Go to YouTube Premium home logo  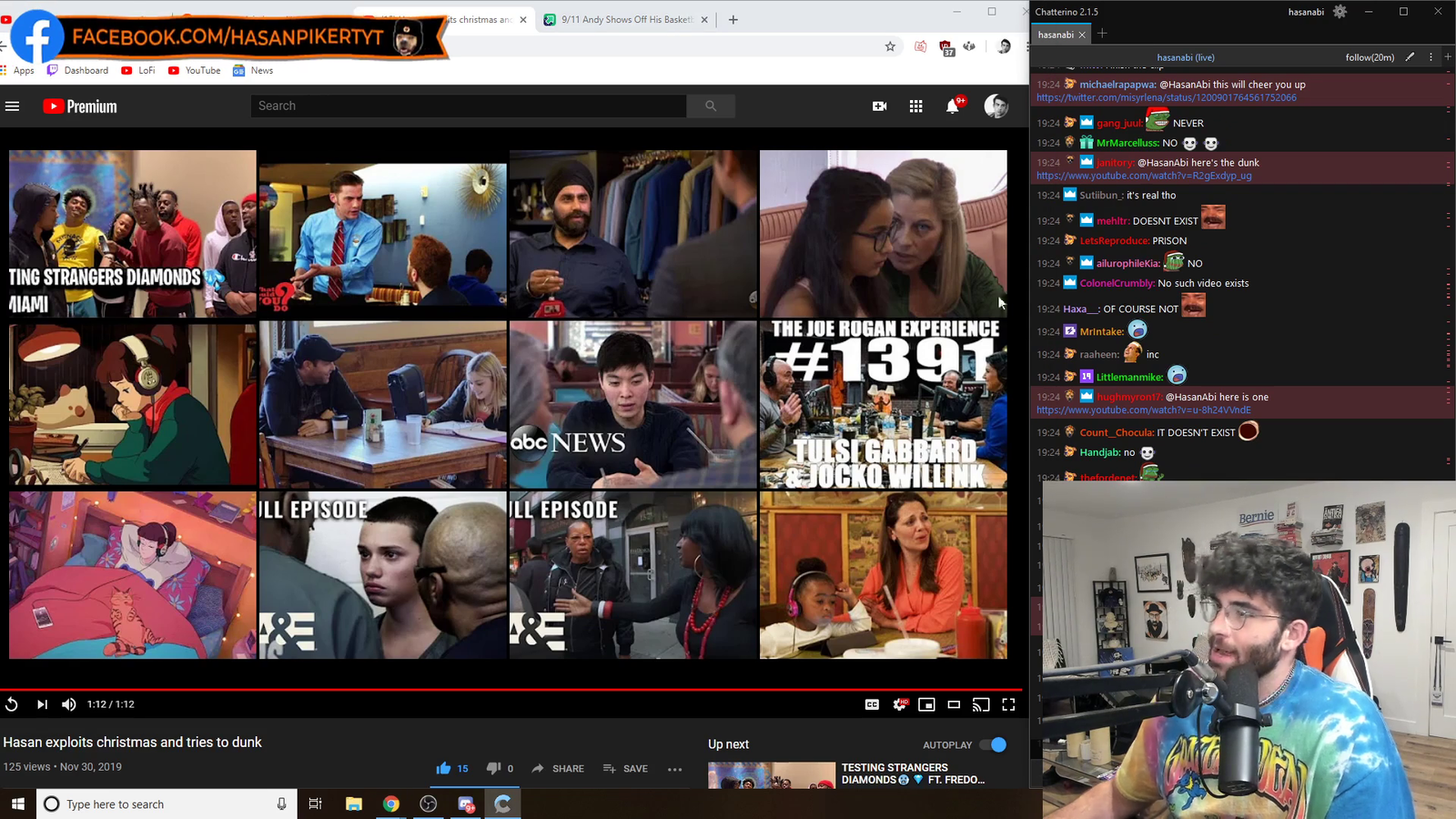click(80, 106)
